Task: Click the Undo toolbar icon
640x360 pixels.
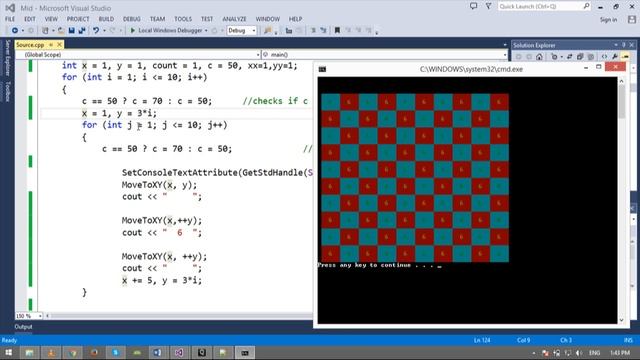Action: [96, 31]
